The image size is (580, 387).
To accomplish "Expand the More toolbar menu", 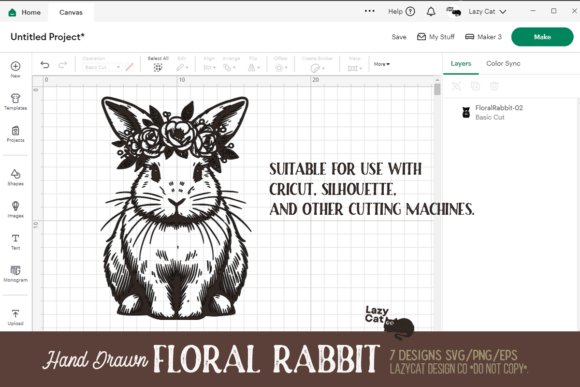I will (x=381, y=64).
